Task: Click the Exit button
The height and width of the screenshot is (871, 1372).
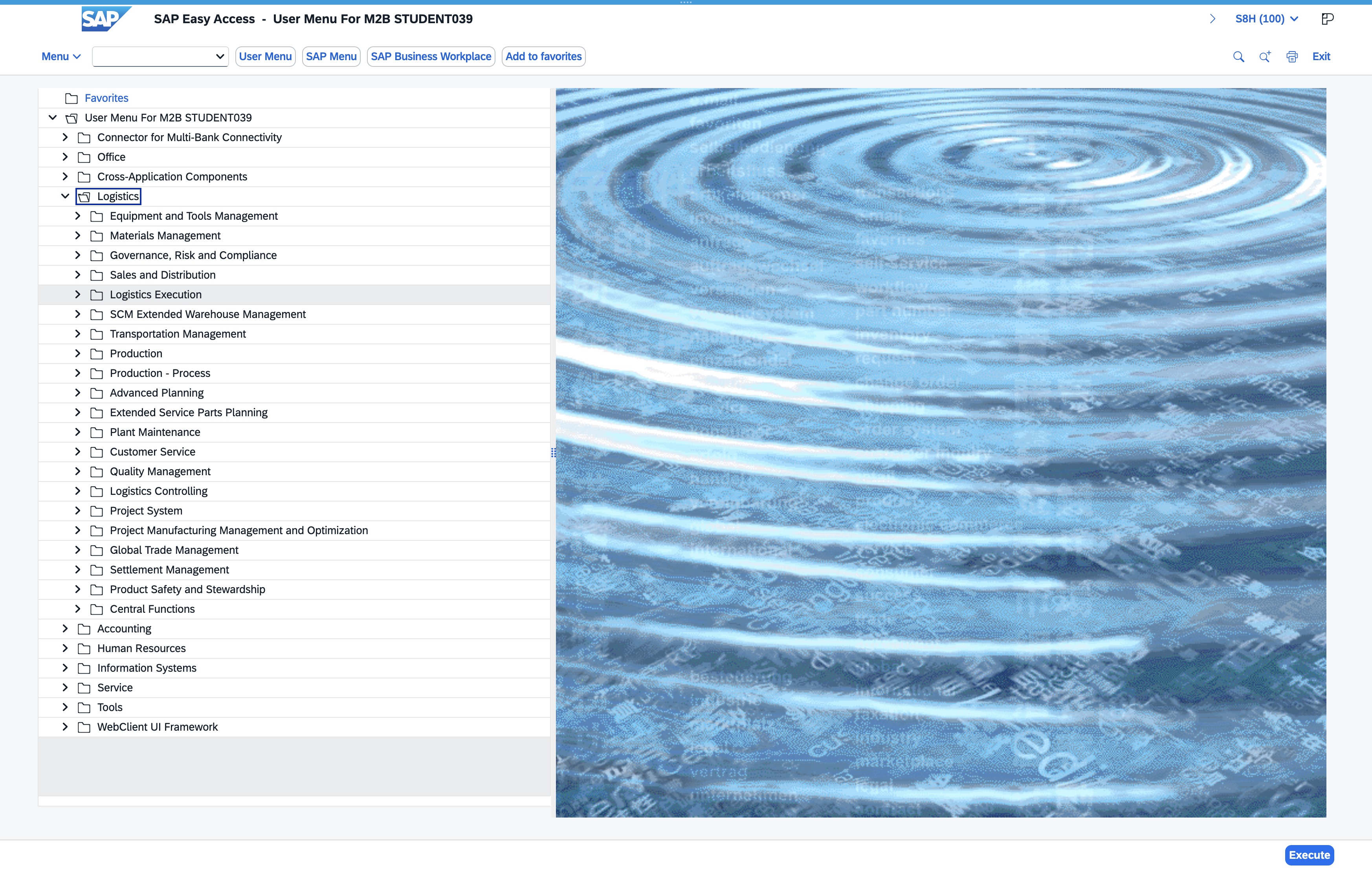Action: click(1321, 57)
